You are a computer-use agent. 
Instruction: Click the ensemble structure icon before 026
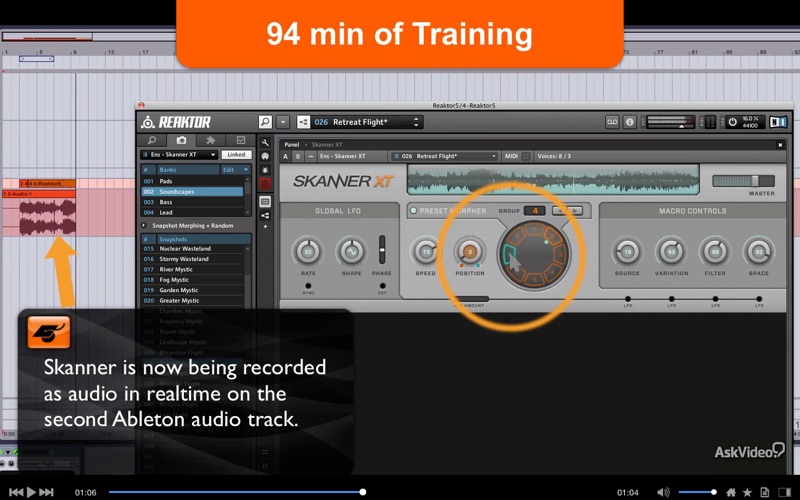[303, 122]
